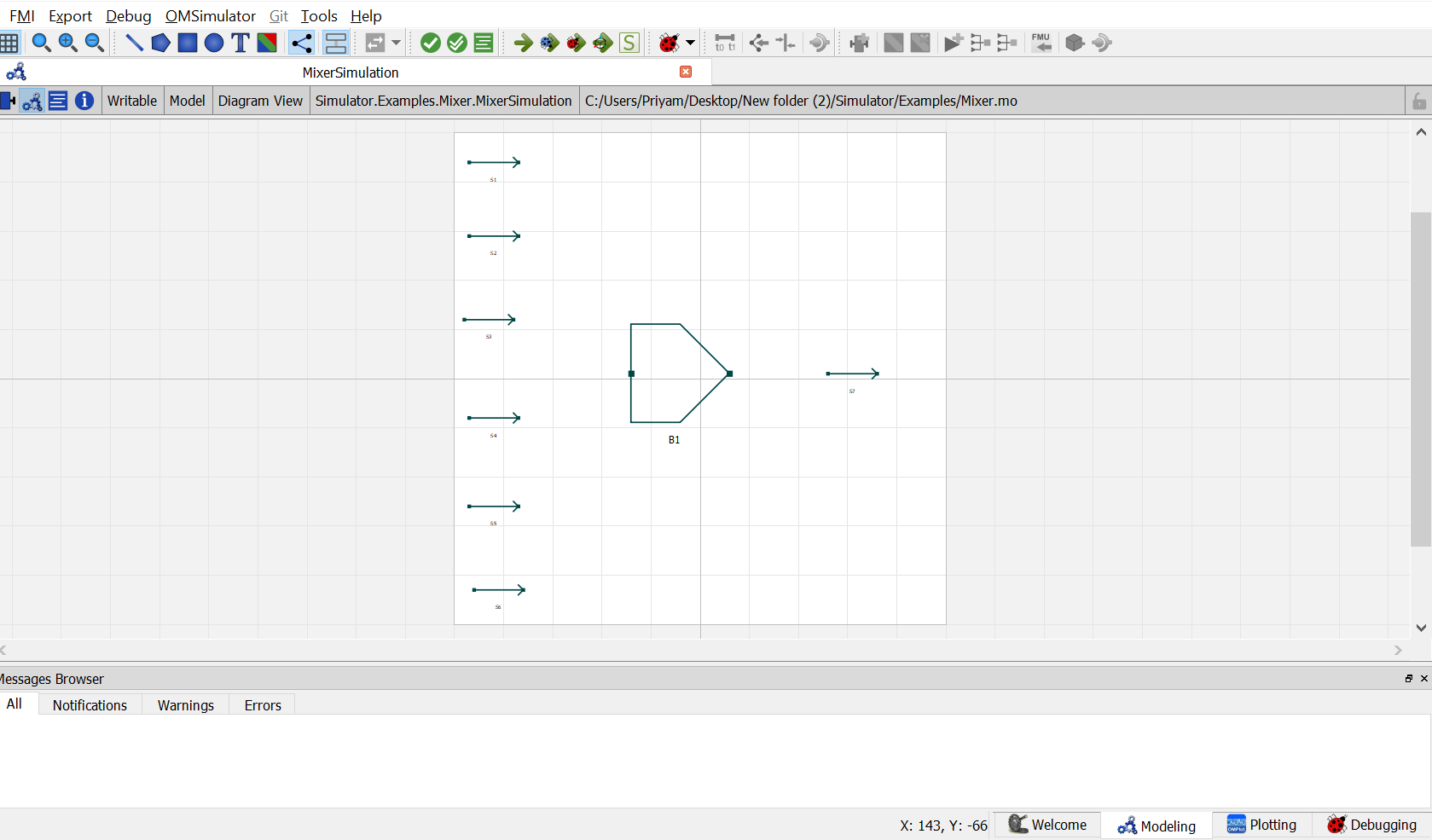1432x840 pixels.
Task: Select the Text shape tool
Action: coord(241,43)
